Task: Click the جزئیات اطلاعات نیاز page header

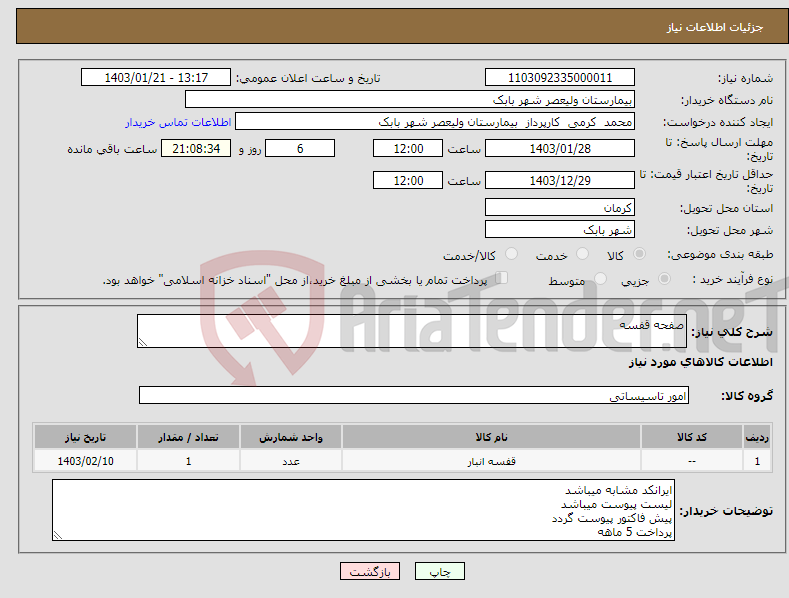Action: tap(715, 27)
